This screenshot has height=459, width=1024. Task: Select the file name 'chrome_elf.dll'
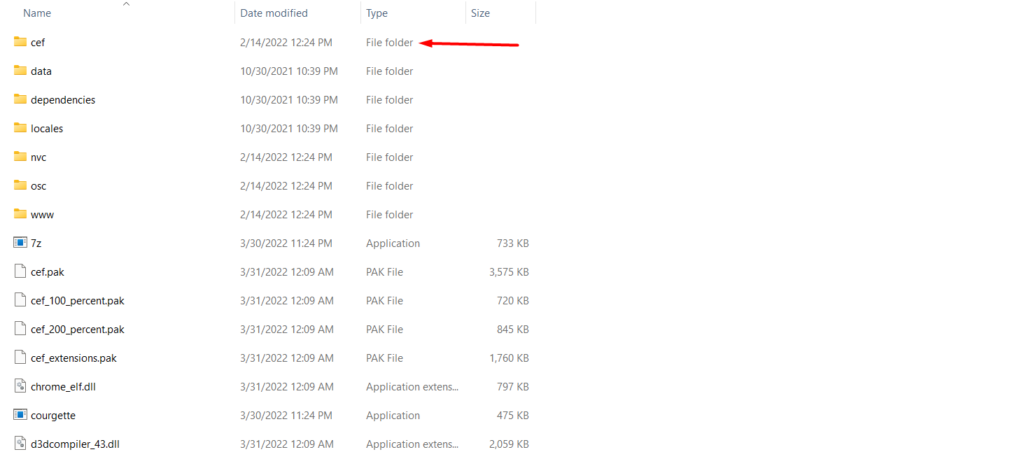point(63,387)
